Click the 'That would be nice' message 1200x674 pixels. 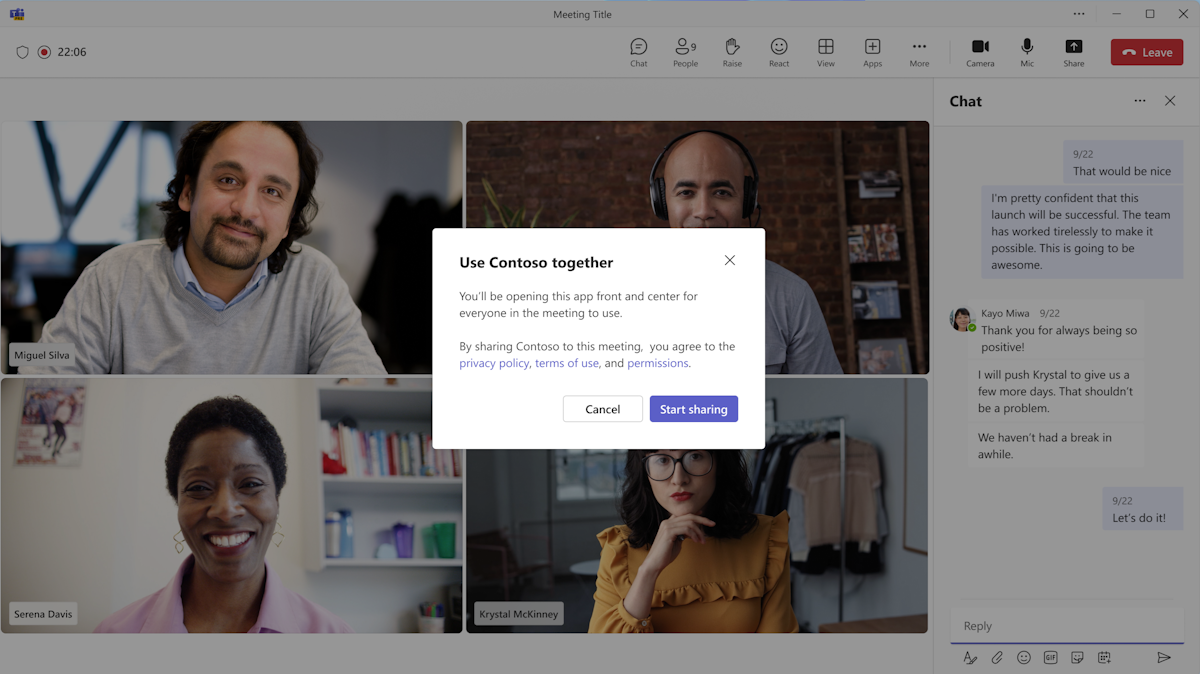coord(1122,162)
